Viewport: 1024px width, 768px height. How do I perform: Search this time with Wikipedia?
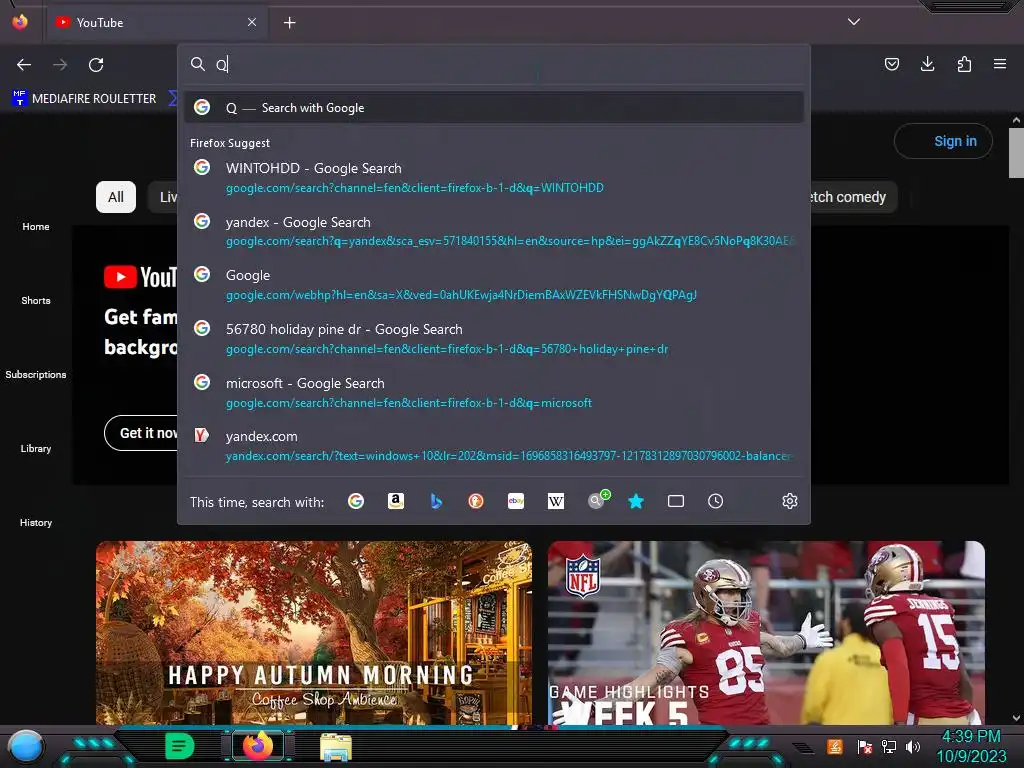click(x=556, y=501)
